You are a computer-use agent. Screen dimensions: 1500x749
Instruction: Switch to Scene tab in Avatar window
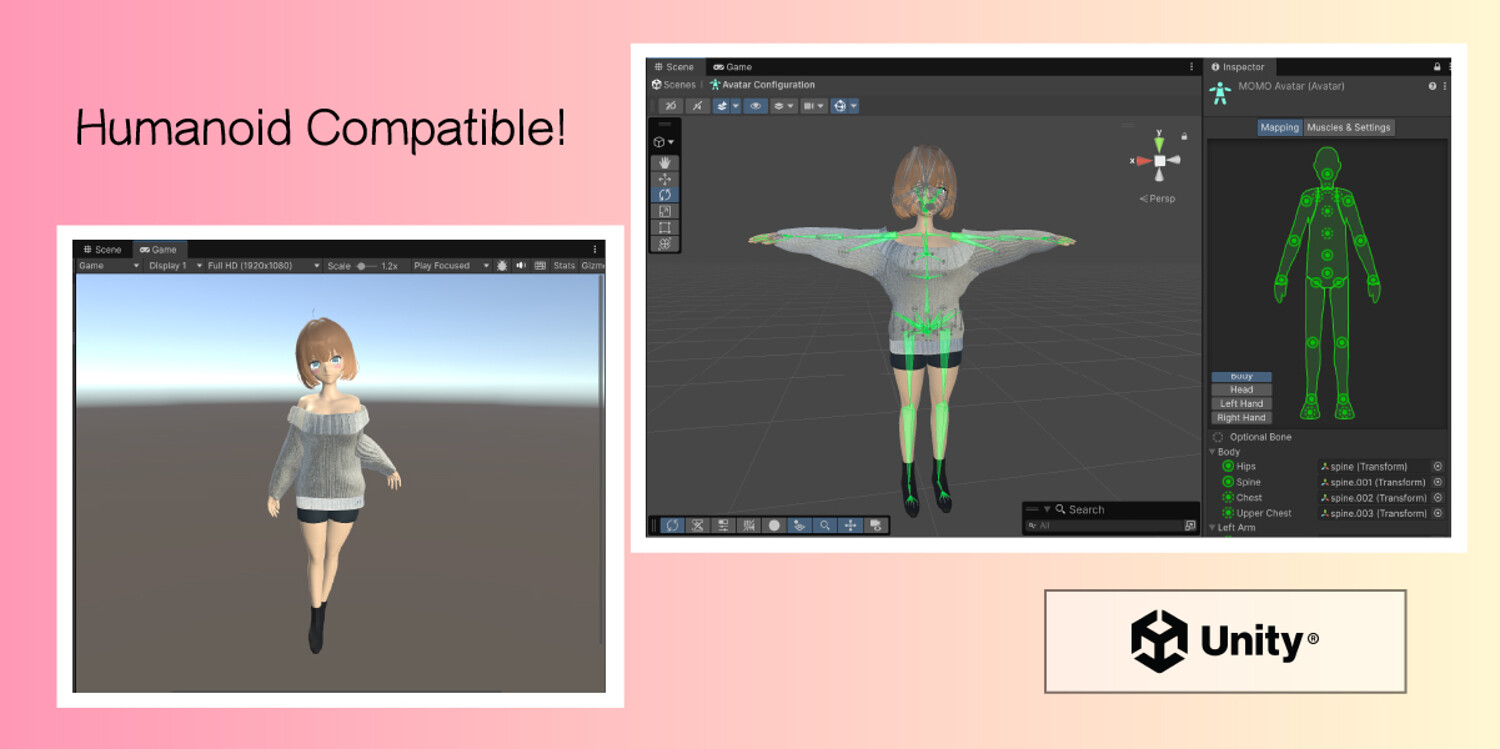(x=674, y=67)
